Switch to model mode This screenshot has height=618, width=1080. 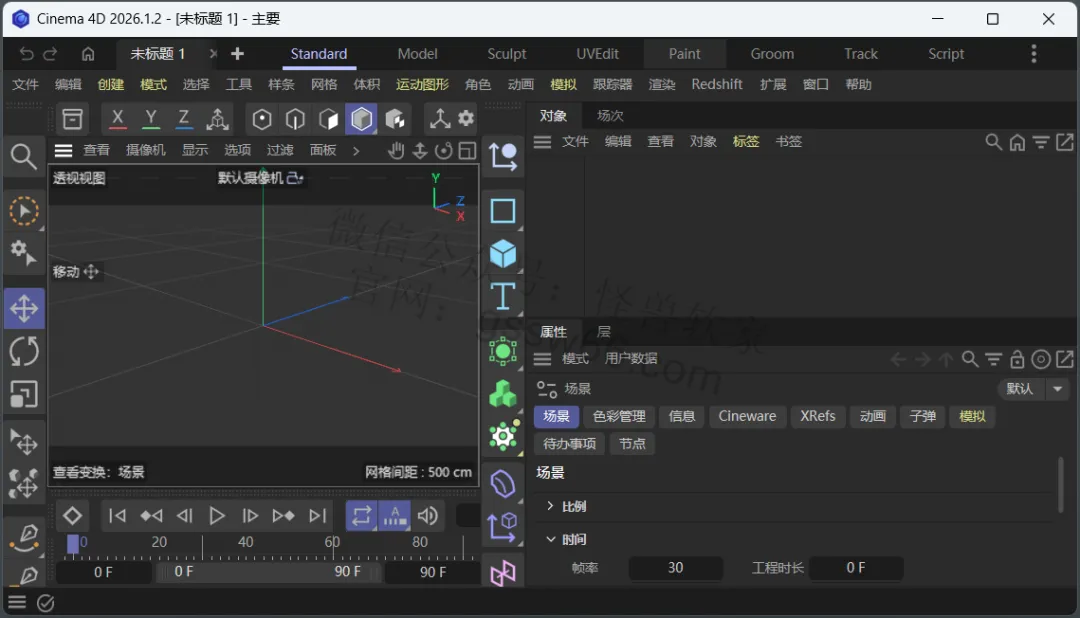[362, 119]
